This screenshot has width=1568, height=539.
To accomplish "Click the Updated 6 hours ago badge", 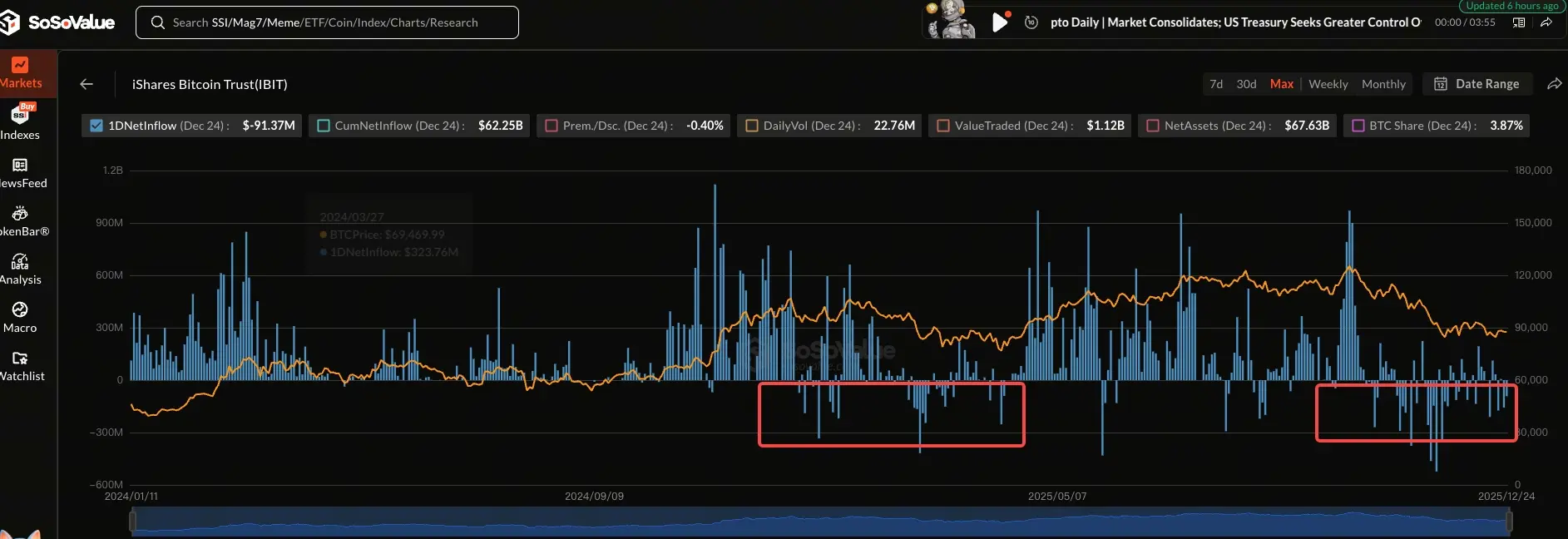I will [x=1511, y=6].
